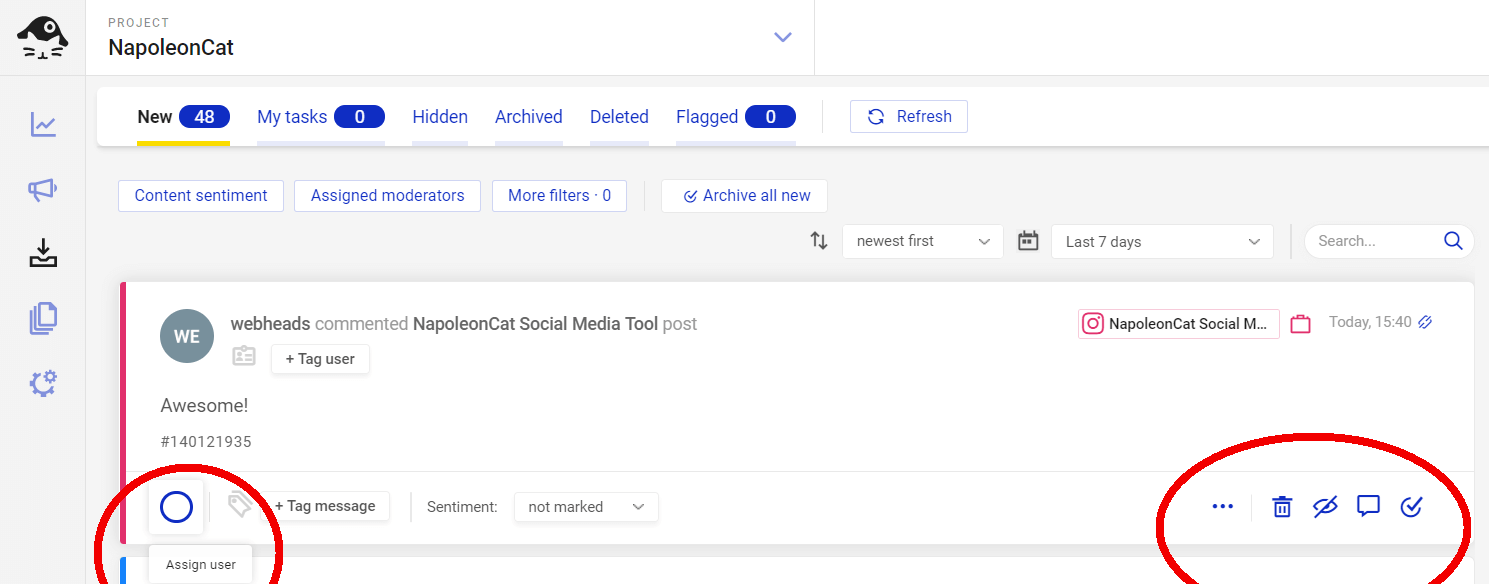Open the Reports copy sidebar icon
1489x584 pixels.
[43, 319]
